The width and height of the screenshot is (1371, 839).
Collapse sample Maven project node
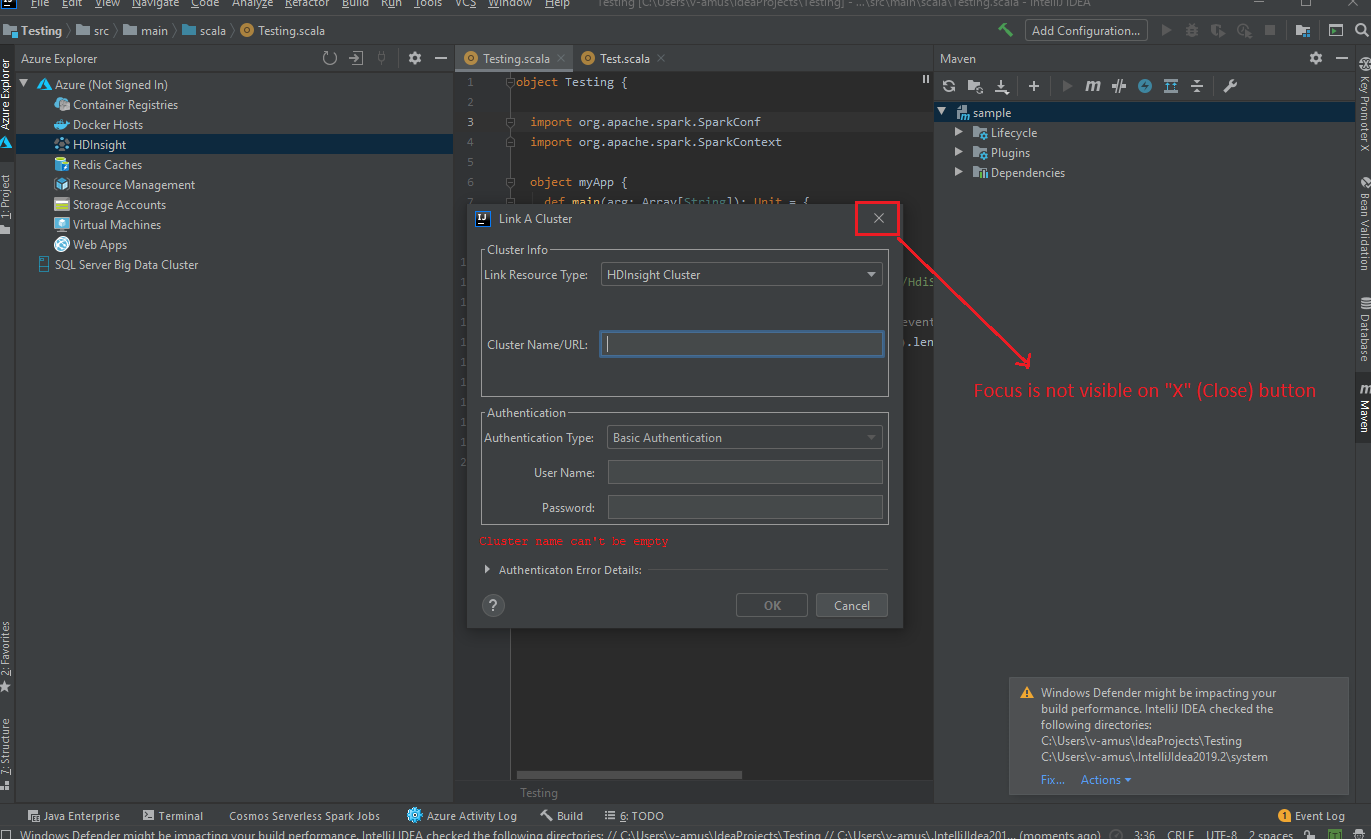942,113
